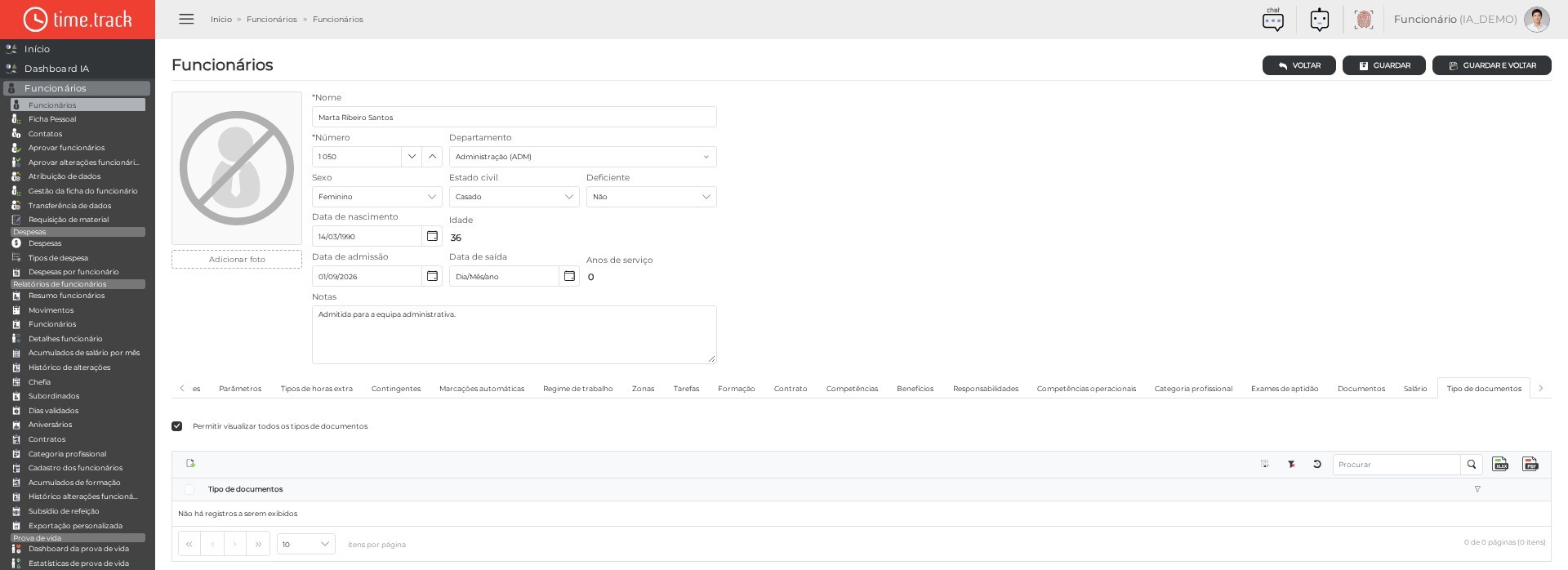Click the fingerprint icon in header
The width and height of the screenshot is (1568, 570).
tap(1363, 20)
